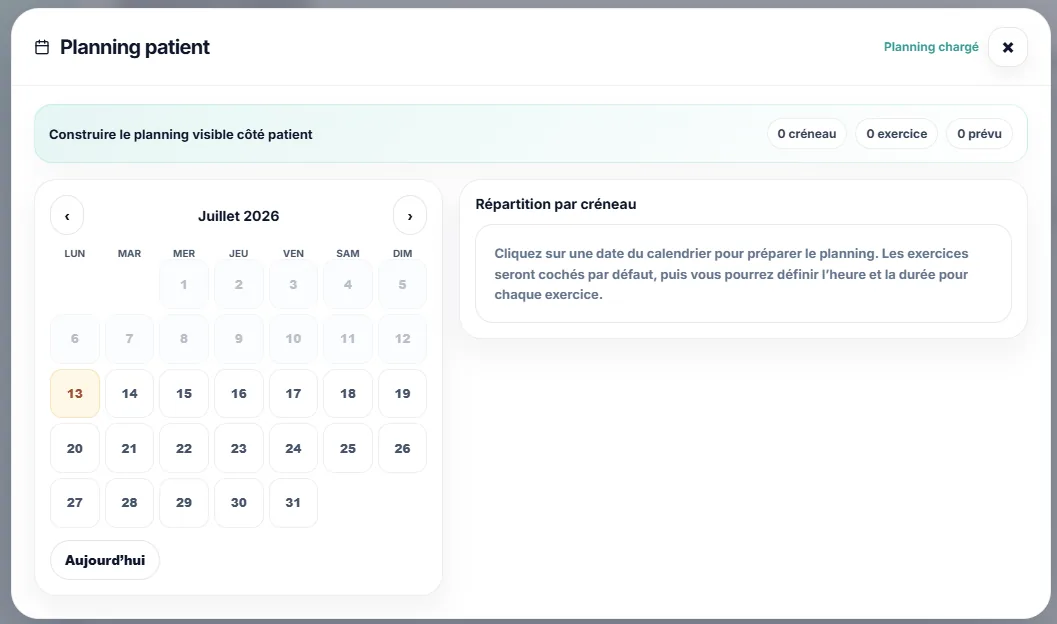Select date 14 in the calendar
The width and height of the screenshot is (1057, 624).
[129, 394]
